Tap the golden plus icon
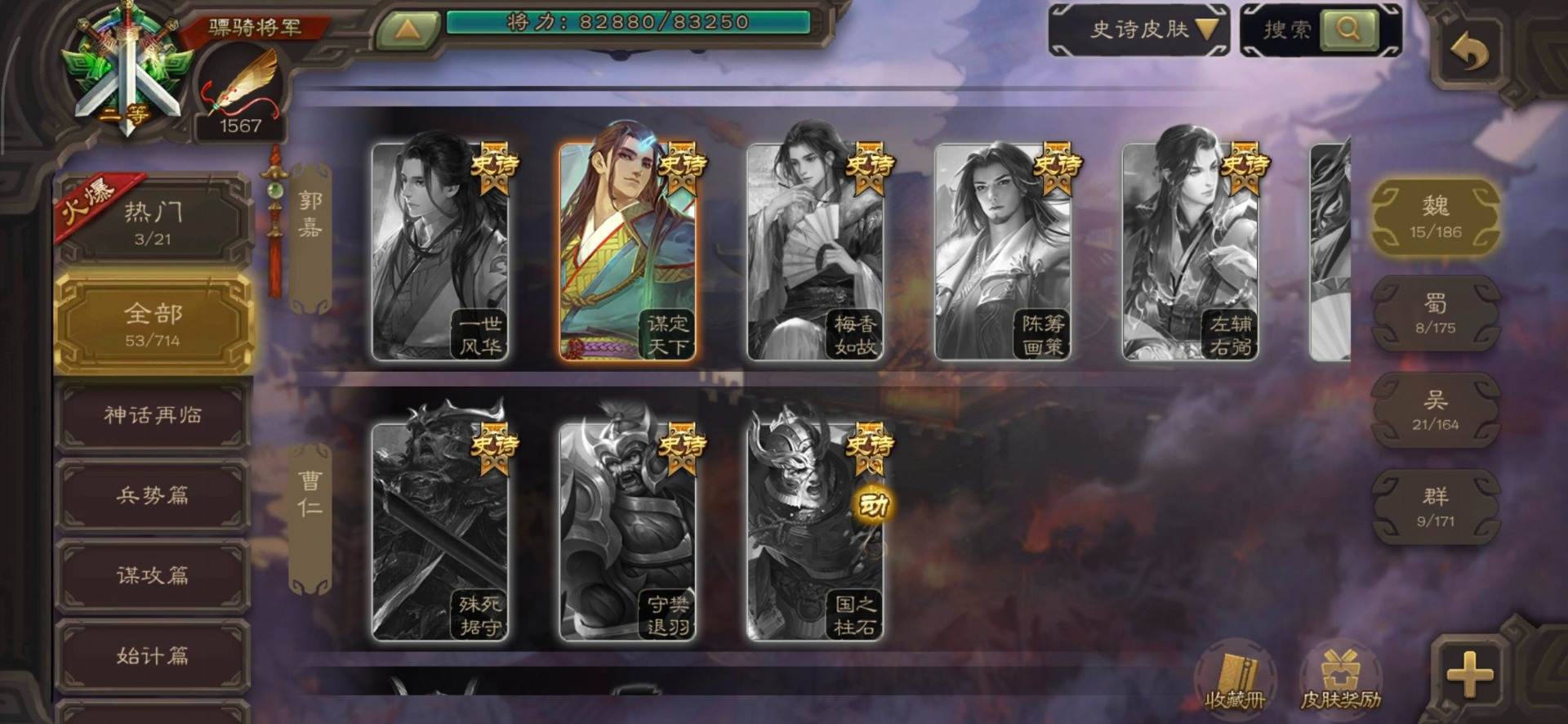The width and height of the screenshot is (1568, 724). (x=1469, y=675)
